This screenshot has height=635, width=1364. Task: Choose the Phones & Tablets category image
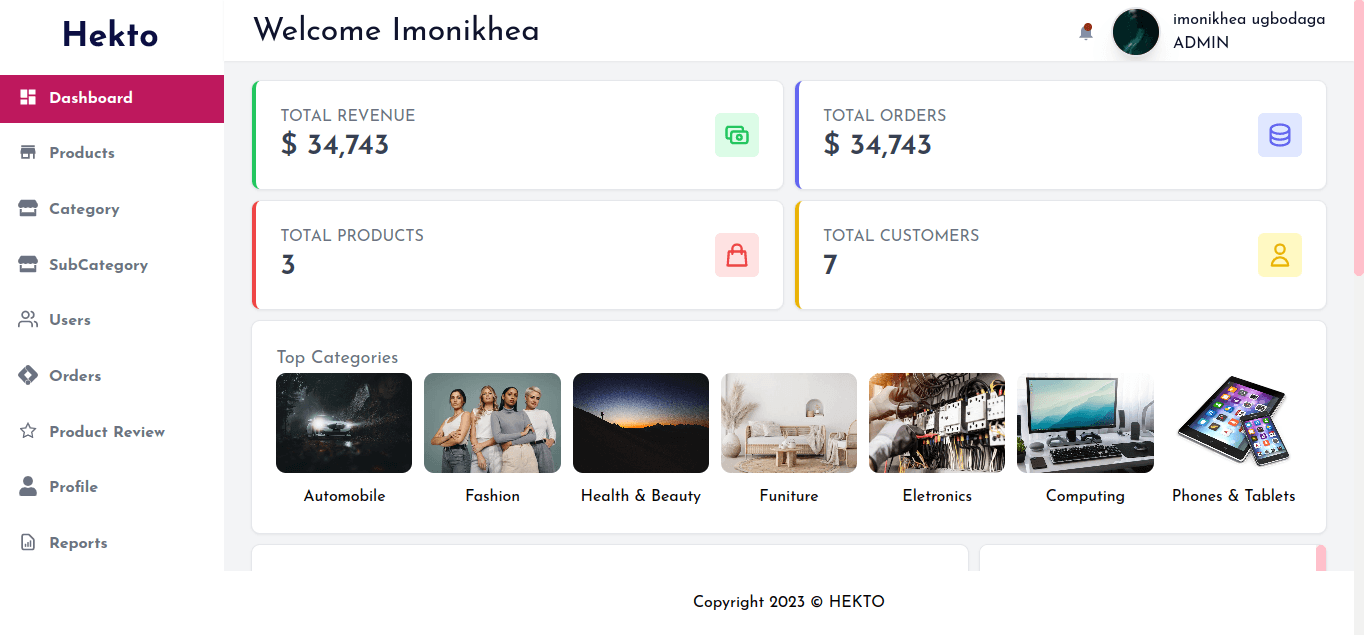click(1233, 423)
